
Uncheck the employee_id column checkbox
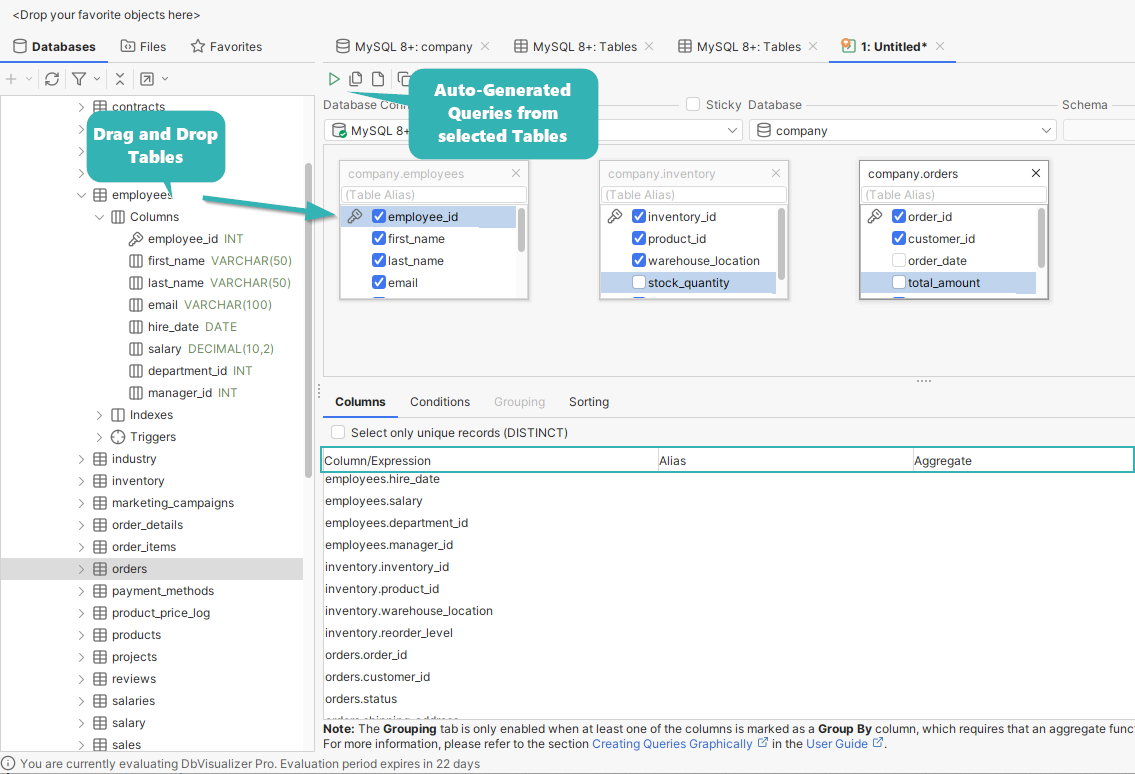click(x=379, y=216)
